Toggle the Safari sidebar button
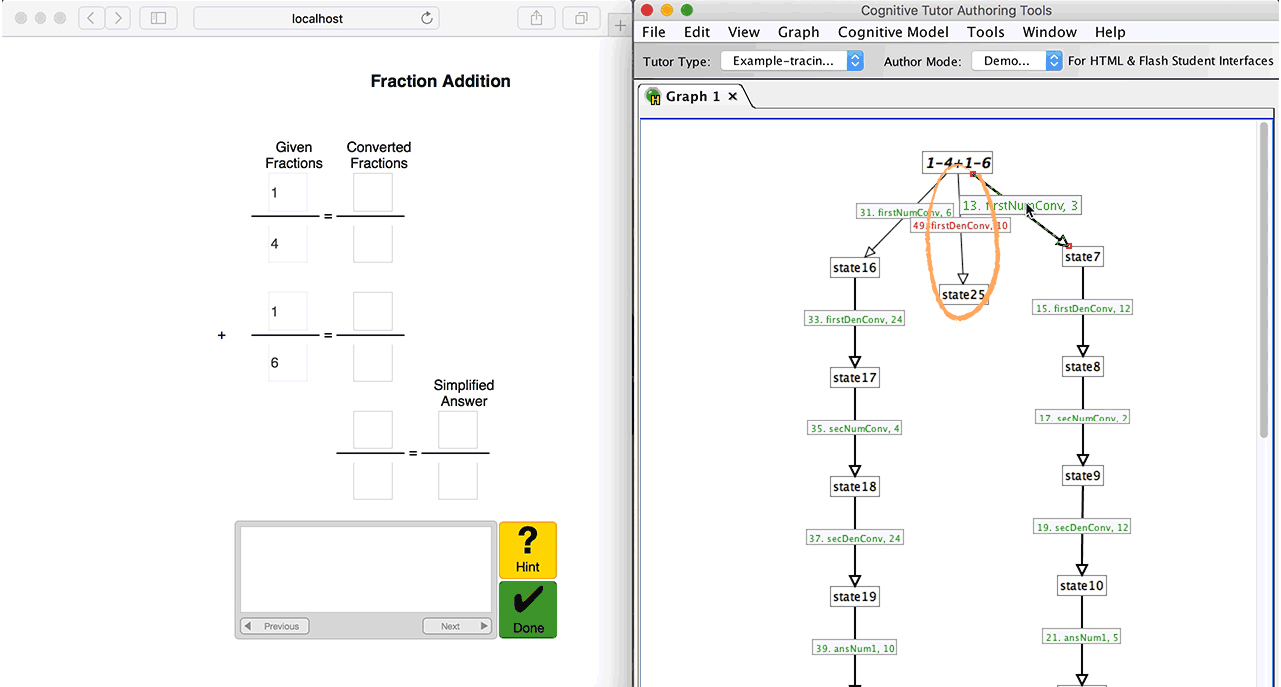The image size is (1281, 687). 158,18
